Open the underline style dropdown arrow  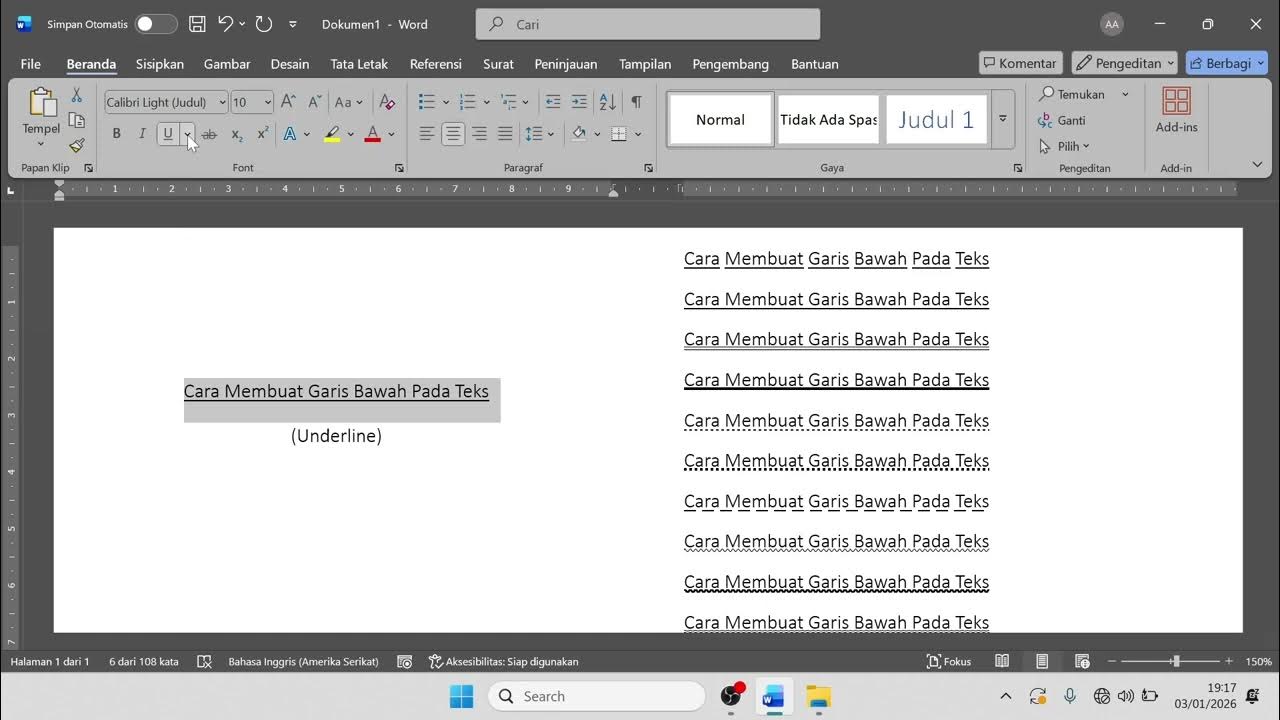pyautogui.click(x=187, y=134)
